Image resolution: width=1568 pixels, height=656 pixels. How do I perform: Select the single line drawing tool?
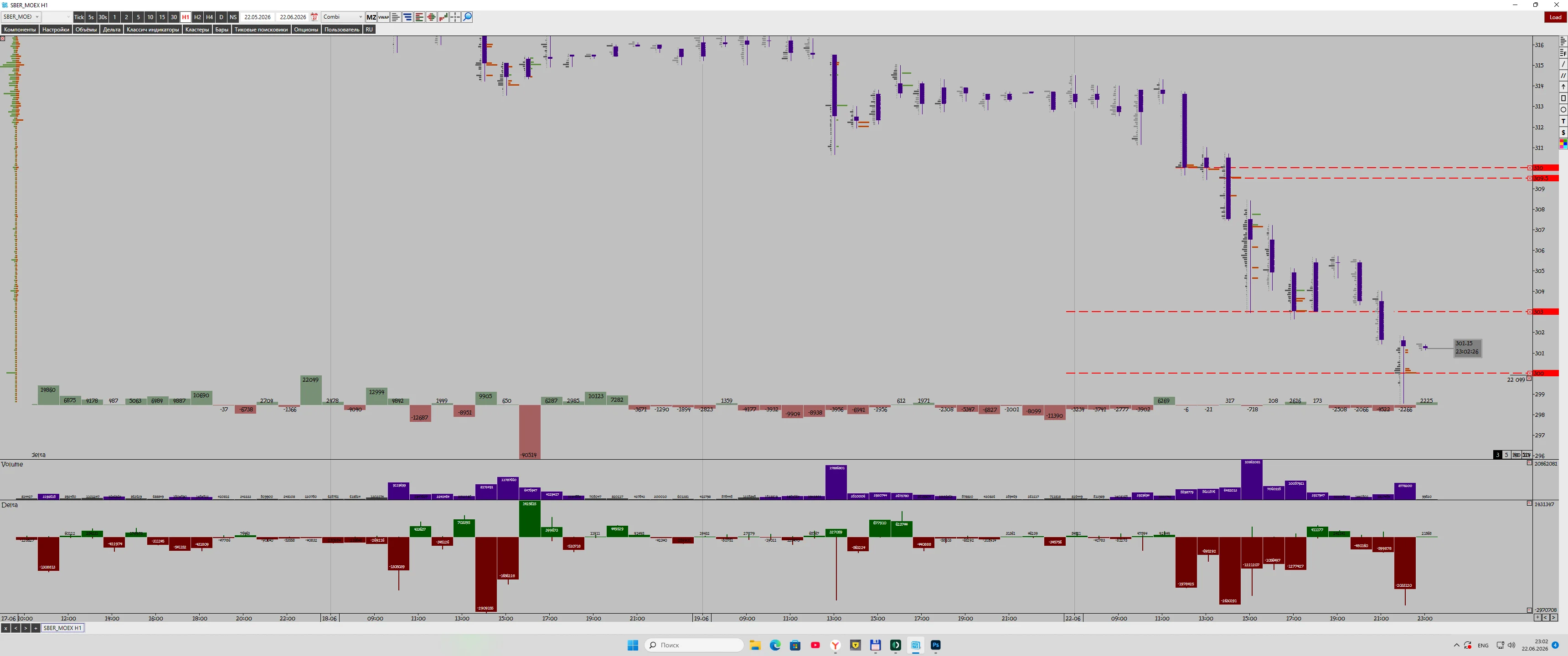point(1563,64)
